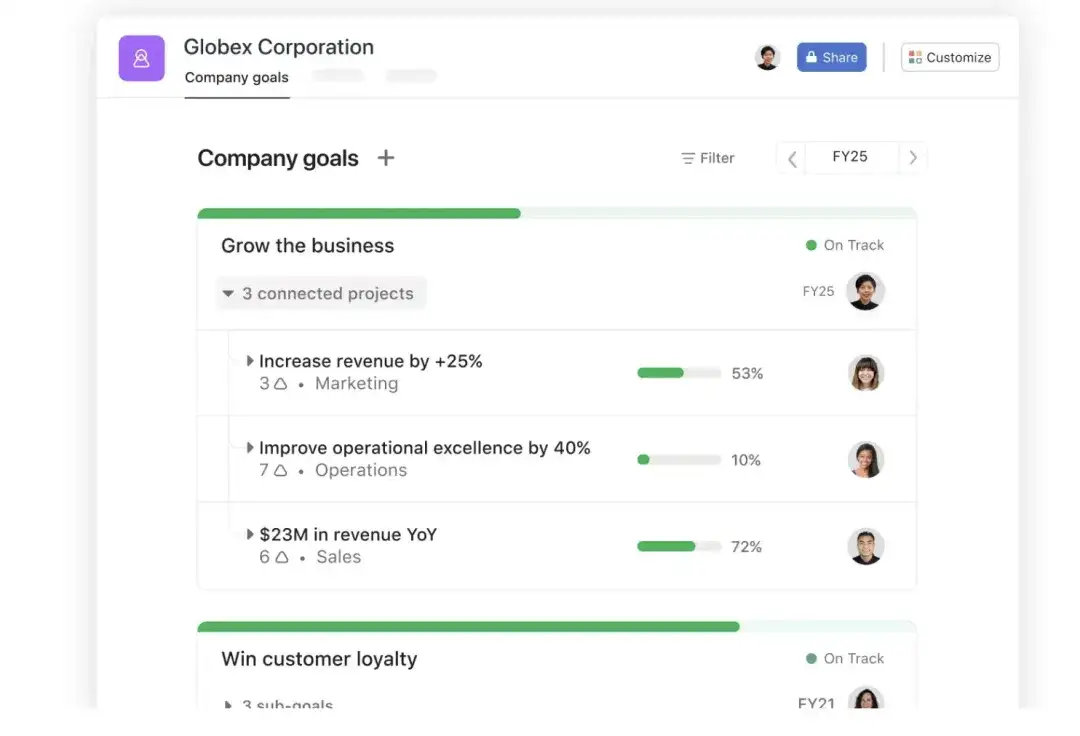The image size is (1080, 736).
Task: Click the project cloud icon on the Marketing row
Action: click(282, 384)
